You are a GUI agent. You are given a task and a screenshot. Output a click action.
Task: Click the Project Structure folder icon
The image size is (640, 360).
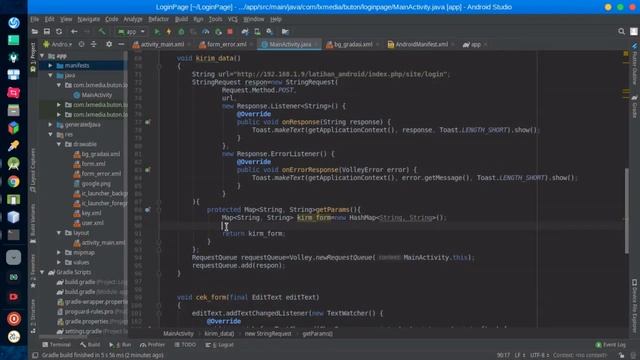[x=285, y=31]
